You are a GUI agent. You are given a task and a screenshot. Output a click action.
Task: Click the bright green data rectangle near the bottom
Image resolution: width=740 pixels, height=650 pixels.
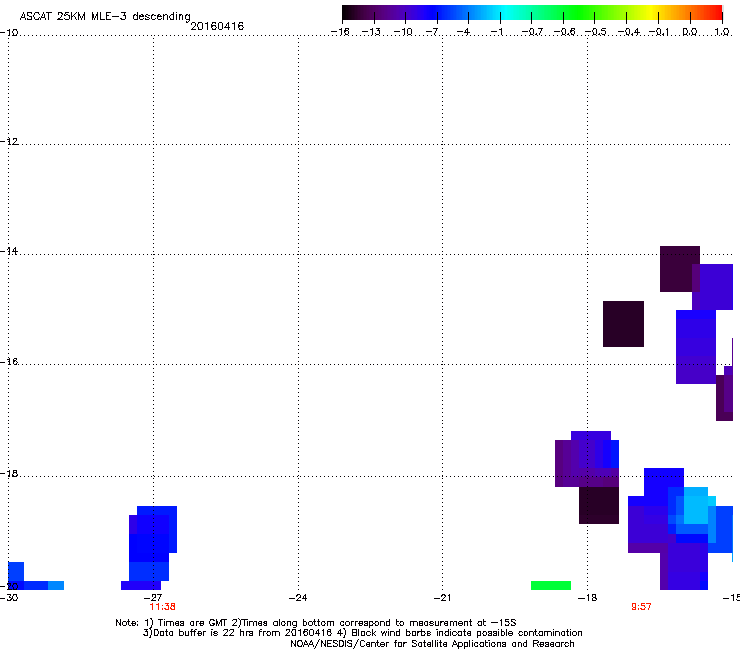[x=551, y=585]
